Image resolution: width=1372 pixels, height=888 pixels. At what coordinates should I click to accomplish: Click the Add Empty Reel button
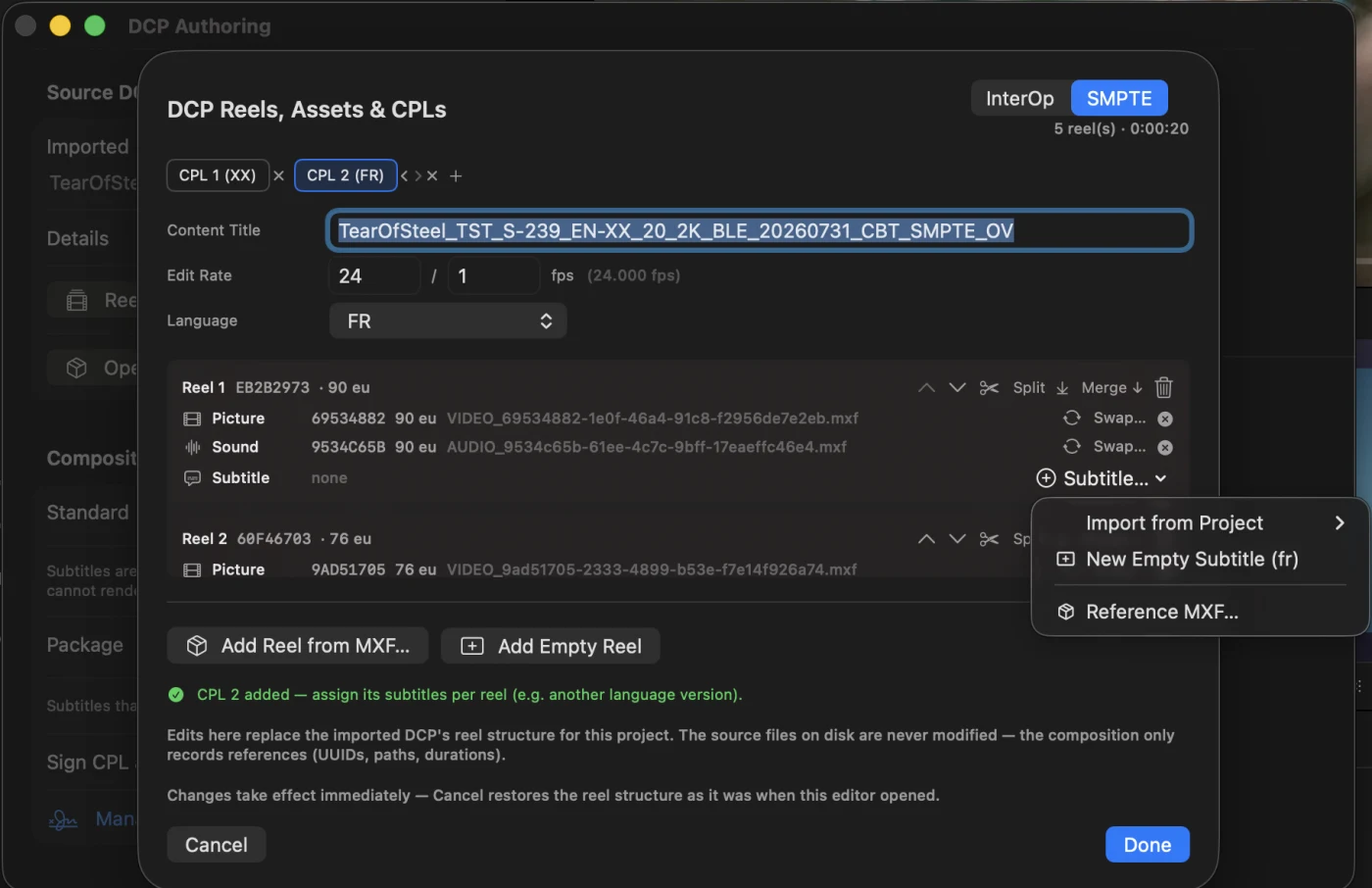551,646
